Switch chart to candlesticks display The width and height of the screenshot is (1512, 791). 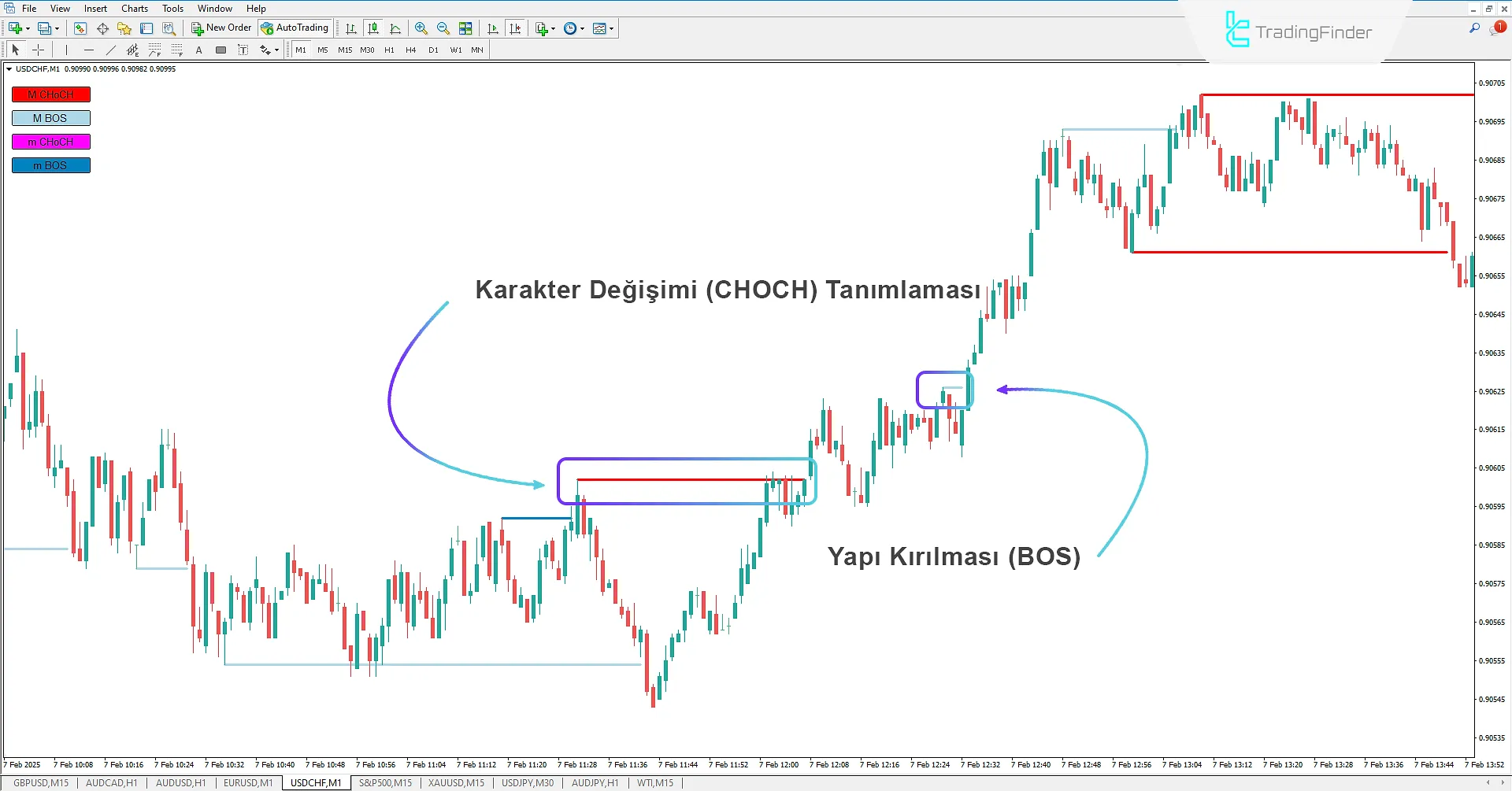tap(373, 28)
